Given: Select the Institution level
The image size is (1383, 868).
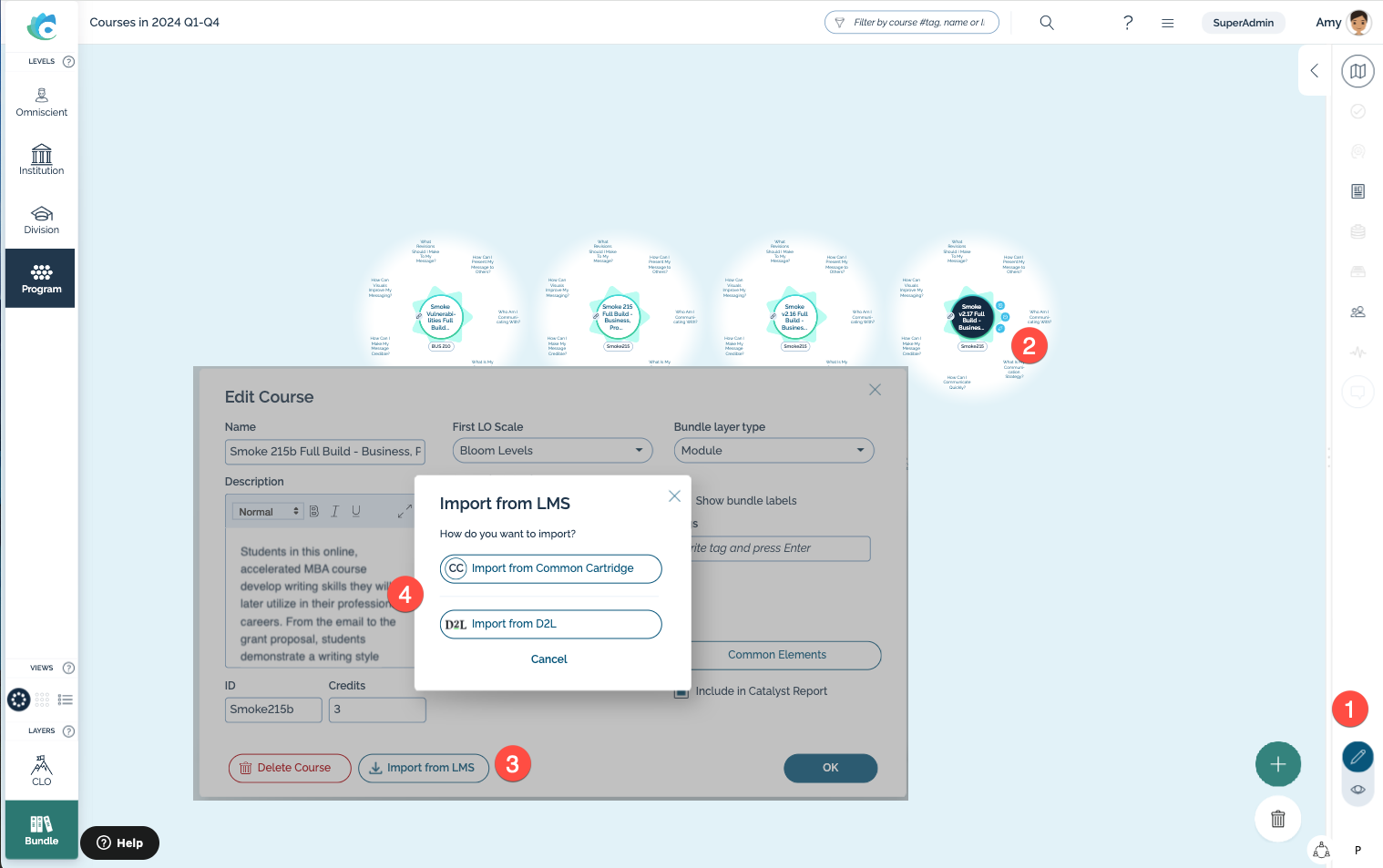Looking at the screenshot, I should click(42, 160).
